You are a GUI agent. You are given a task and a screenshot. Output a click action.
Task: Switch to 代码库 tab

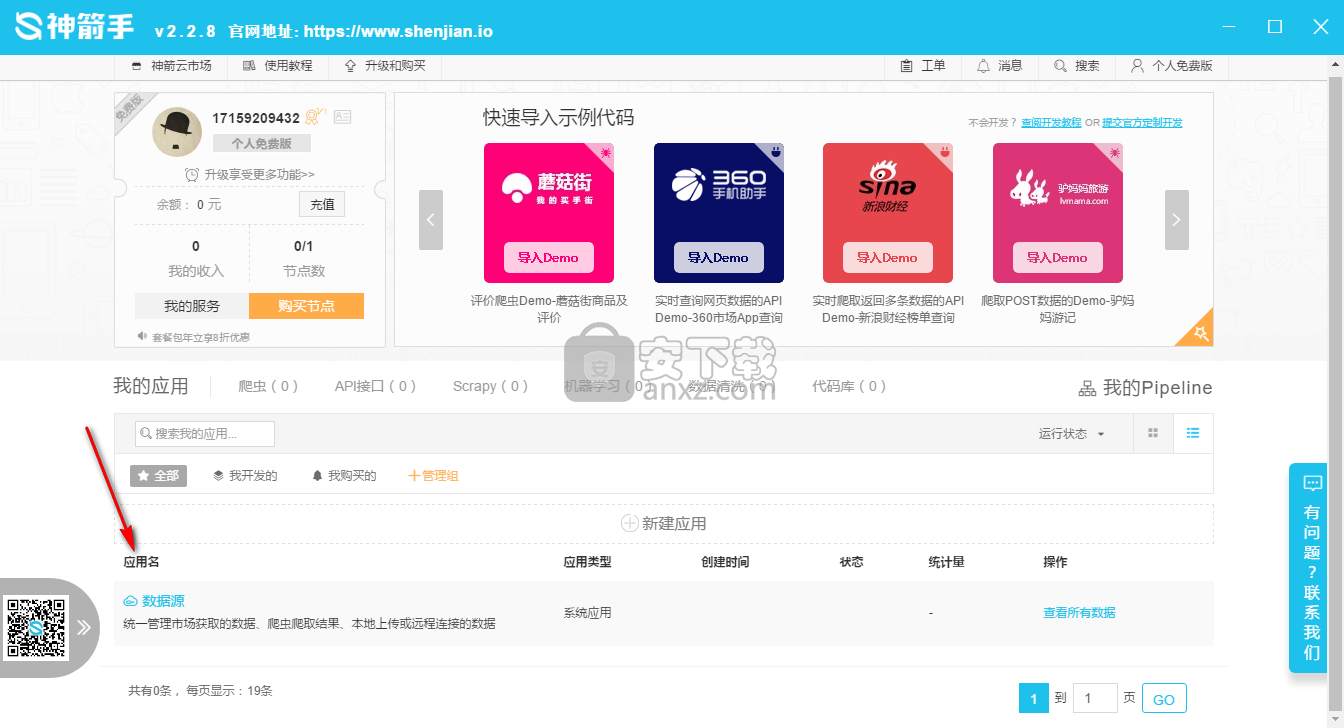click(849, 386)
